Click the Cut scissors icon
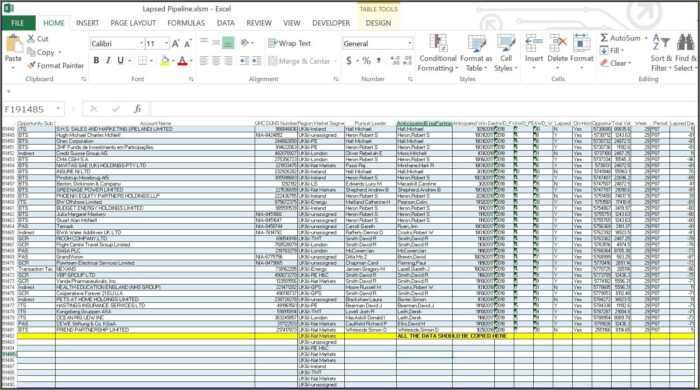This screenshot has height=390, width=700. point(30,39)
